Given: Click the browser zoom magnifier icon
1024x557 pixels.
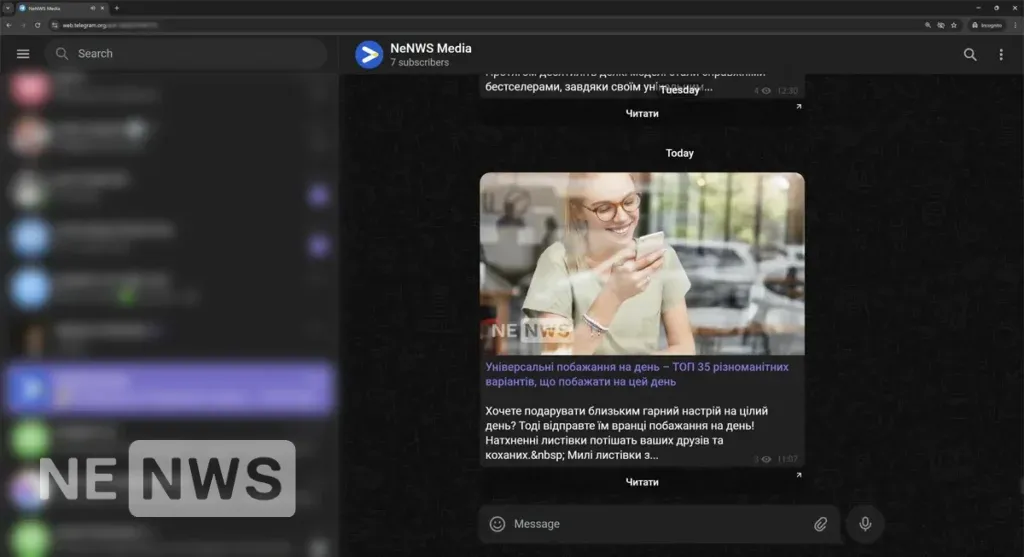Looking at the screenshot, I should tap(927, 25).
